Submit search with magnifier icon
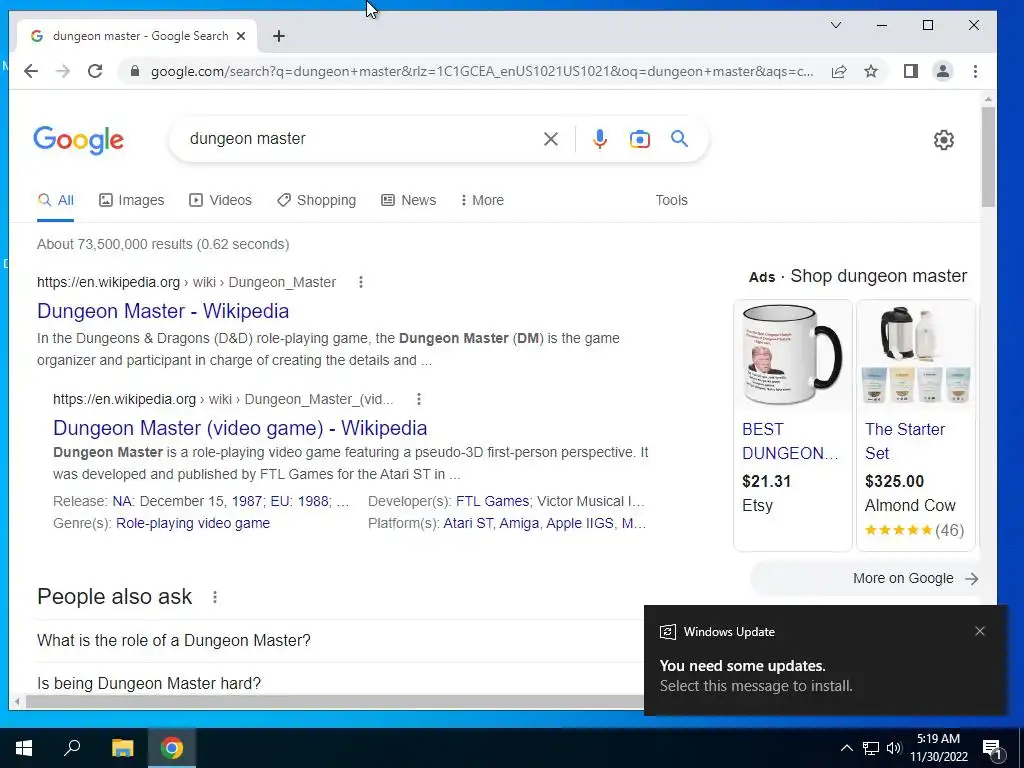1024x768 pixels. pos(679,138)
